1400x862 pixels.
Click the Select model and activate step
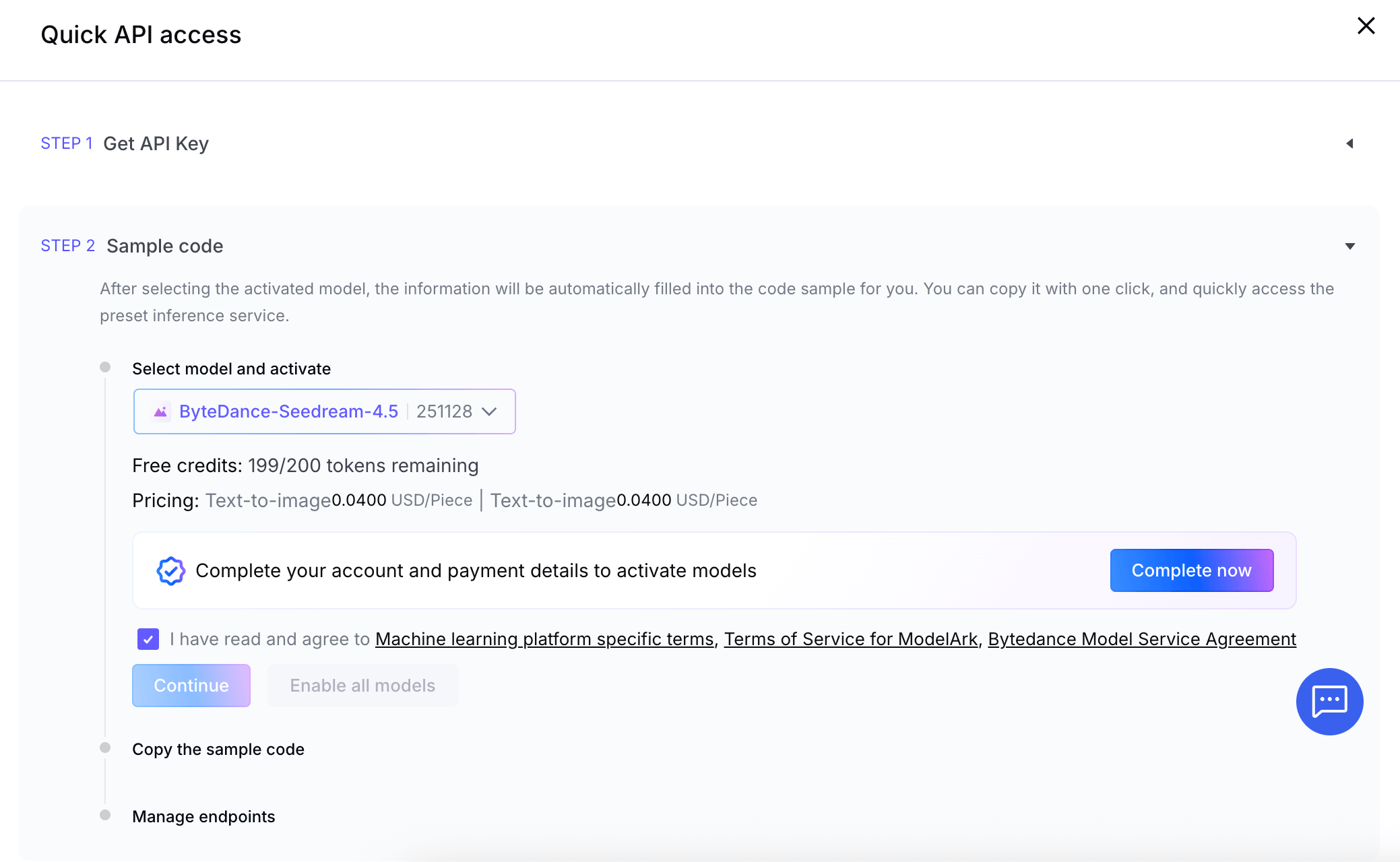click(x=231, y=368)
